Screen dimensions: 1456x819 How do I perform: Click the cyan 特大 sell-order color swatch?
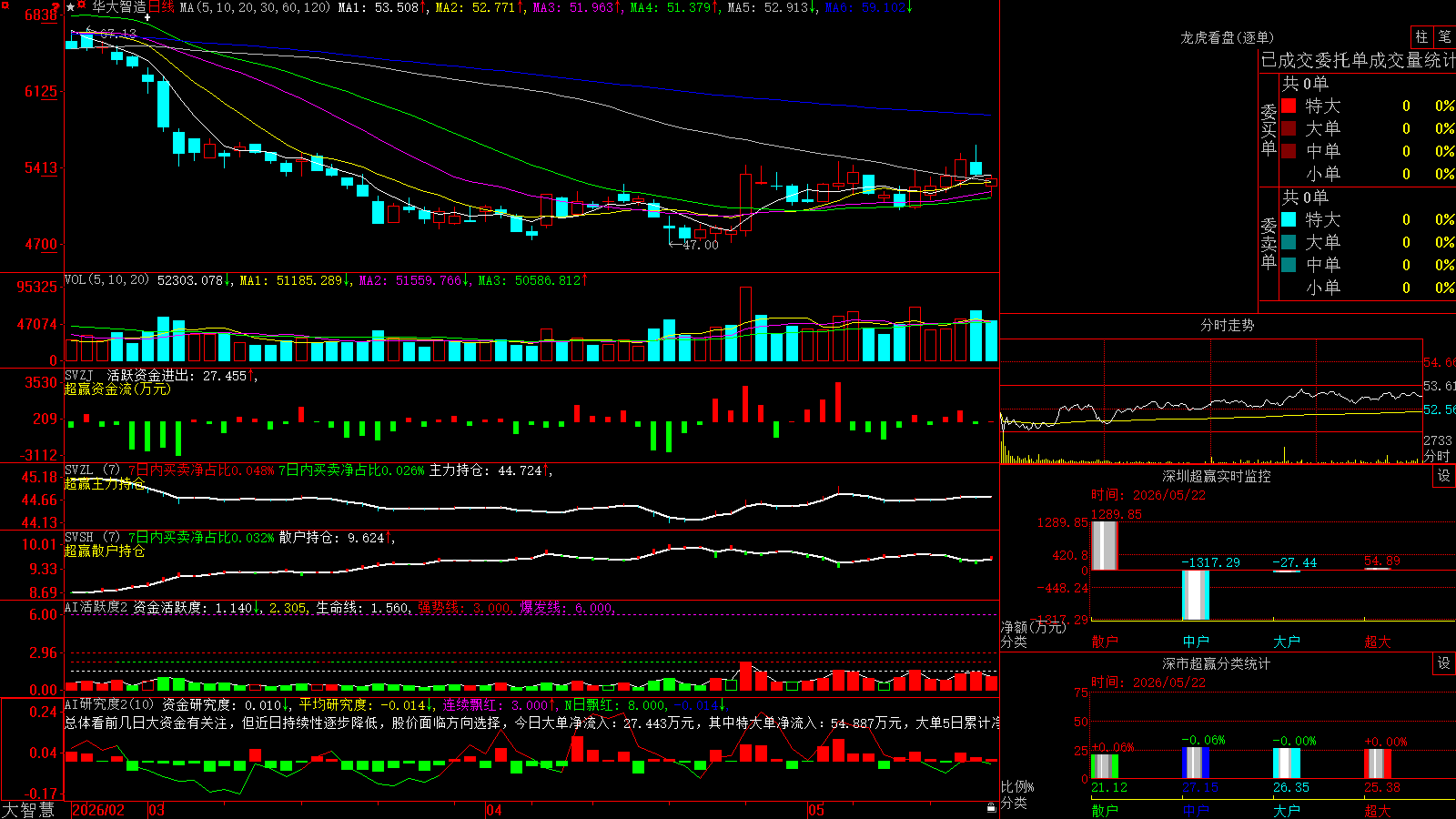pos(1289,219)
